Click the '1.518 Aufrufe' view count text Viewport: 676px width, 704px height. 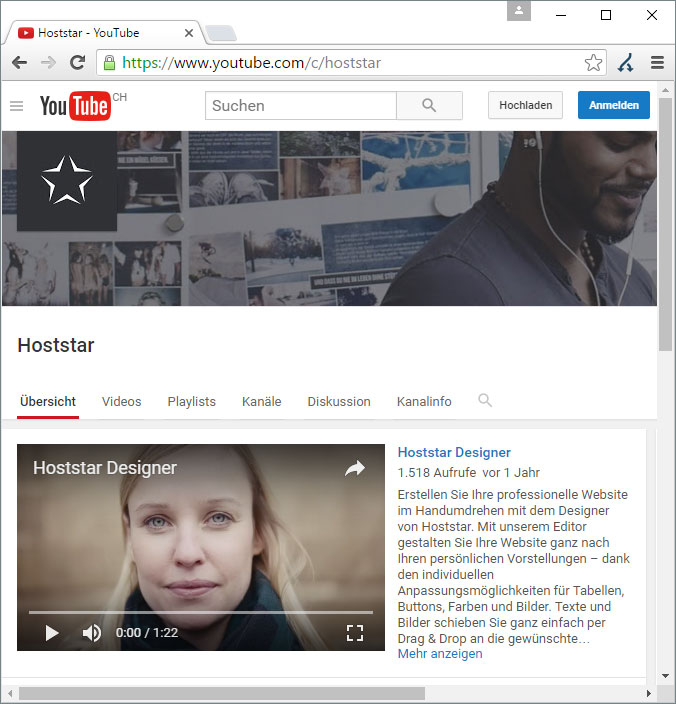(x=437, y=472)
